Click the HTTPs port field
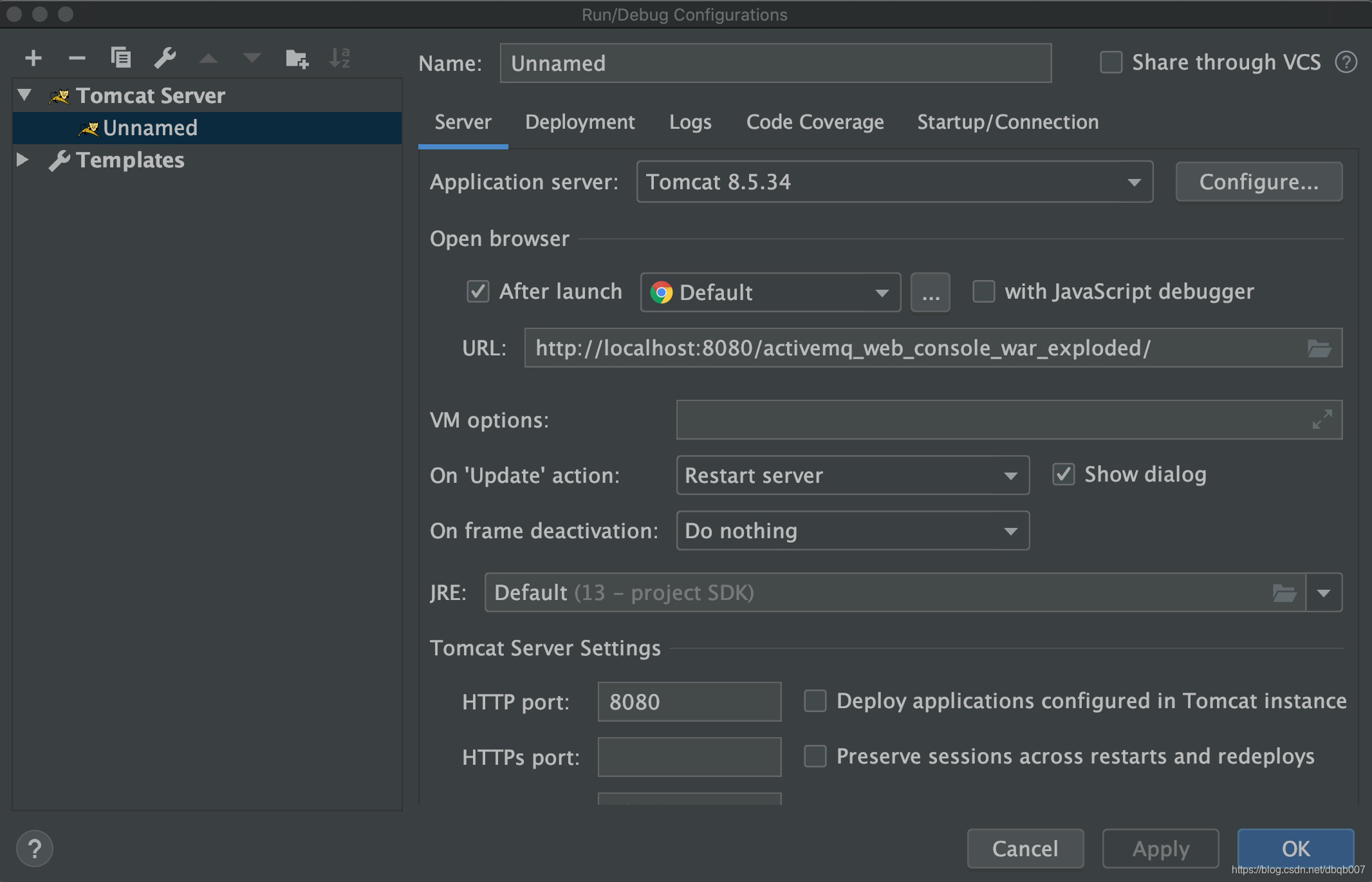Screen dimensions: 1372x882 (x=689, y=757)
